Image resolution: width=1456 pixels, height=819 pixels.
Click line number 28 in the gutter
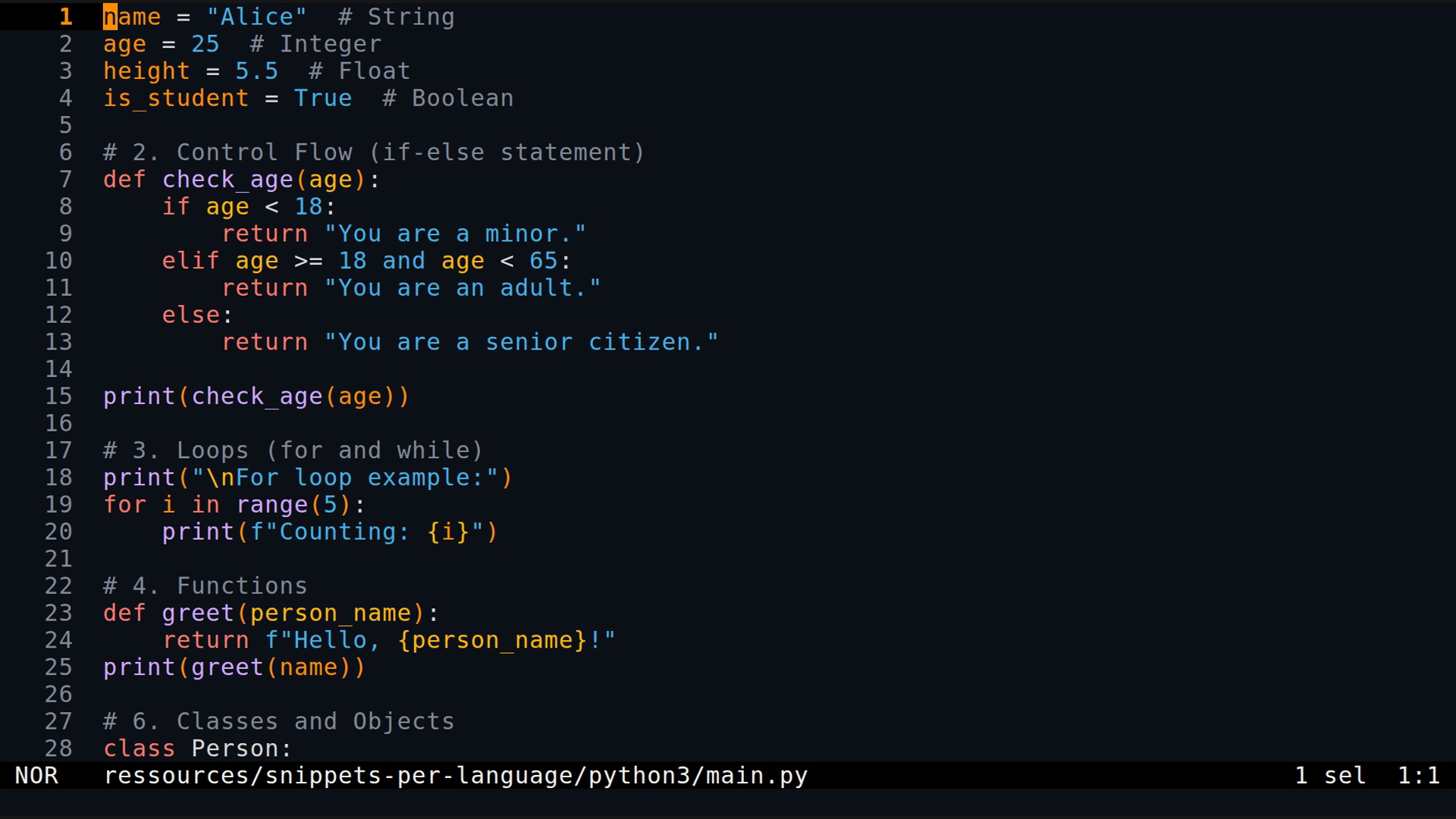(x=58, y=748)
